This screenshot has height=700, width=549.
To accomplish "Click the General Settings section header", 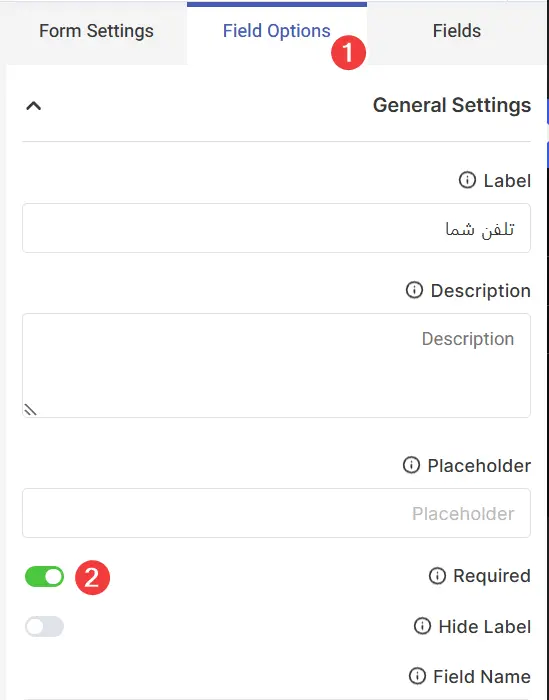I will pyautogui.click(x=276, y=106).
